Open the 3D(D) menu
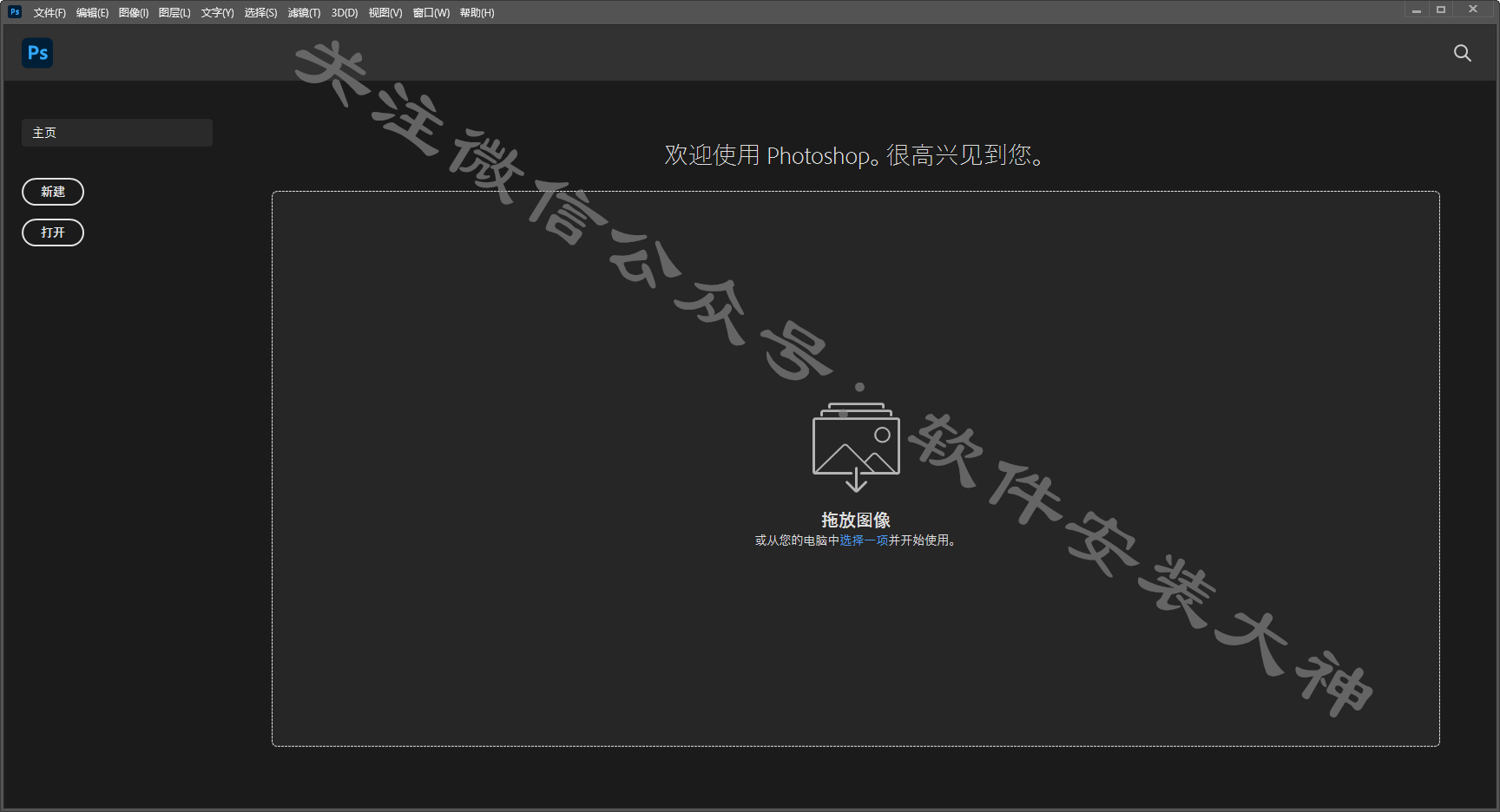 point(345,13)
